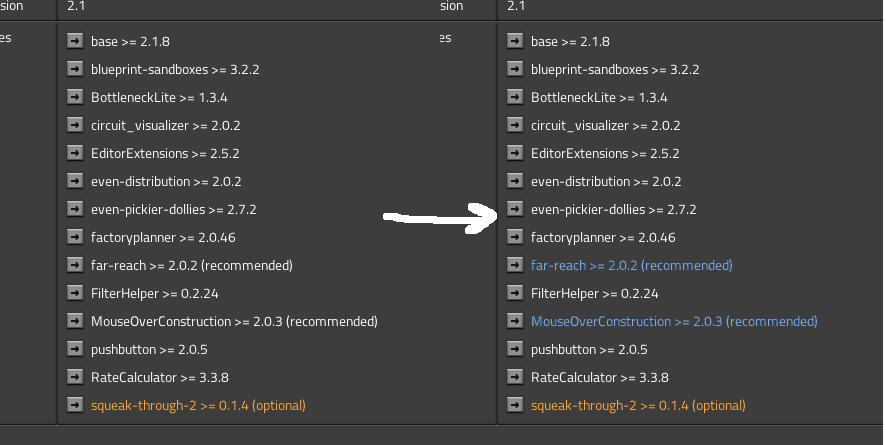Image resolution: width=886 pixels, height=445 pixels.
Task: Click BottleneckLite >= 1.3.4 text in left list
Action: click(x=159, y=97)
